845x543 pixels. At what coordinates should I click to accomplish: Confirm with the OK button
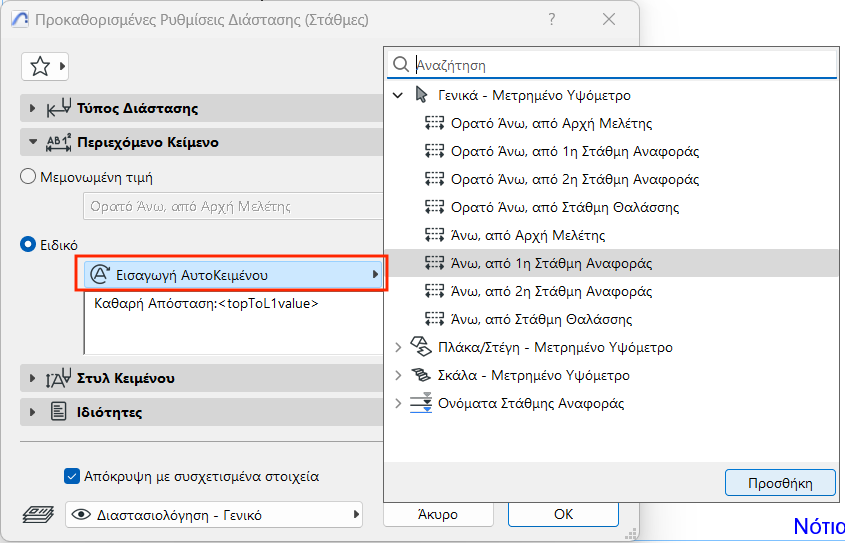[563, 514]
